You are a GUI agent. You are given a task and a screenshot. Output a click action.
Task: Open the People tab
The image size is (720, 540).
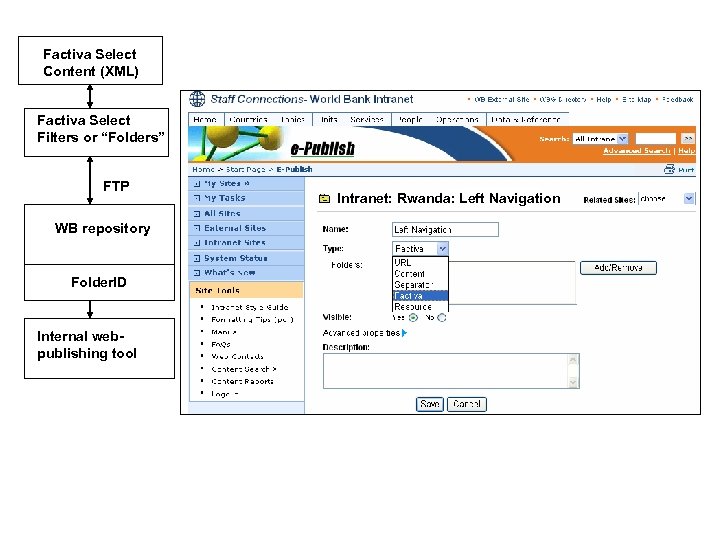click(x=410, y=119)
